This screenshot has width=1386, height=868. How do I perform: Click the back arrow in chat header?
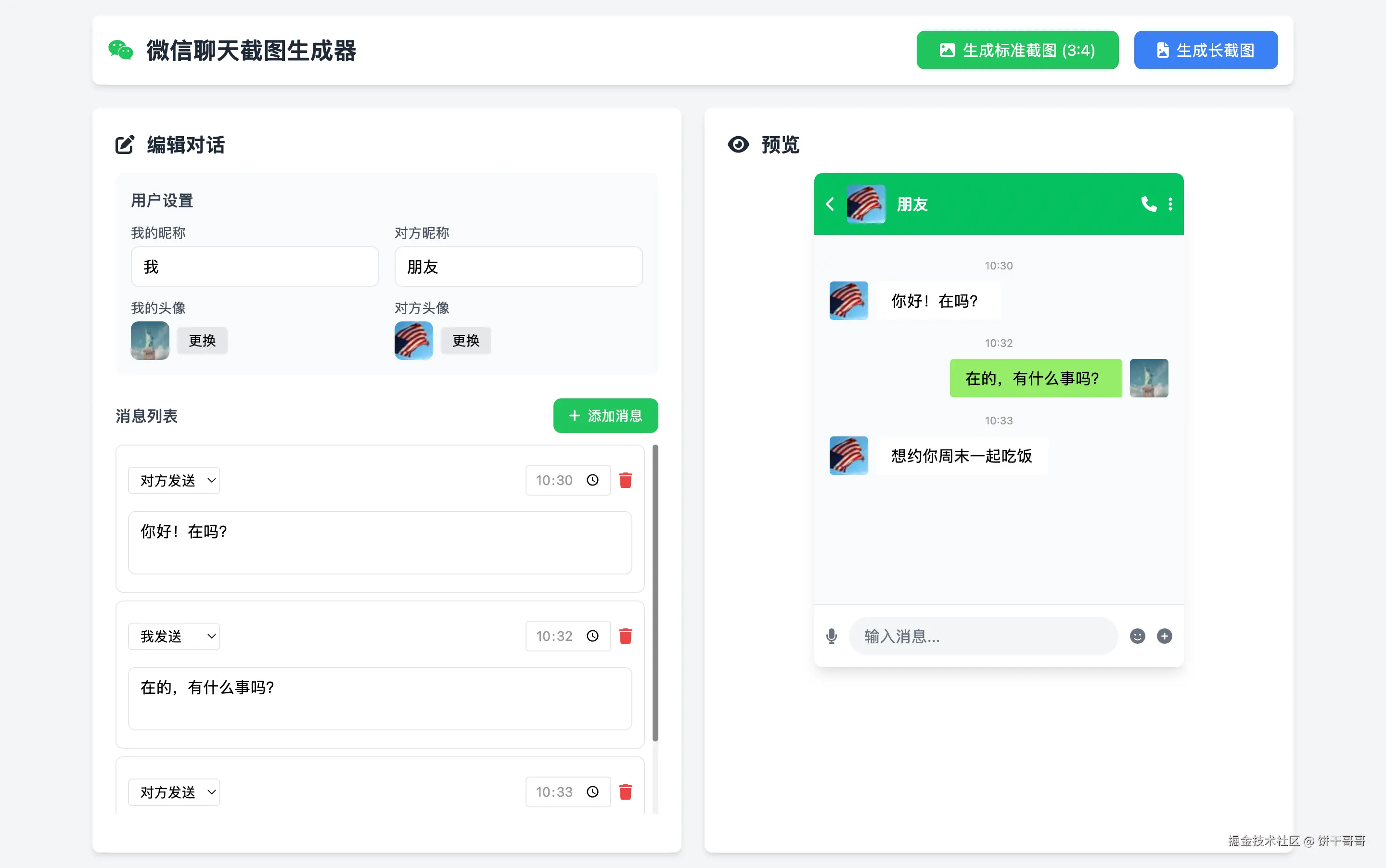coord(830,204)
